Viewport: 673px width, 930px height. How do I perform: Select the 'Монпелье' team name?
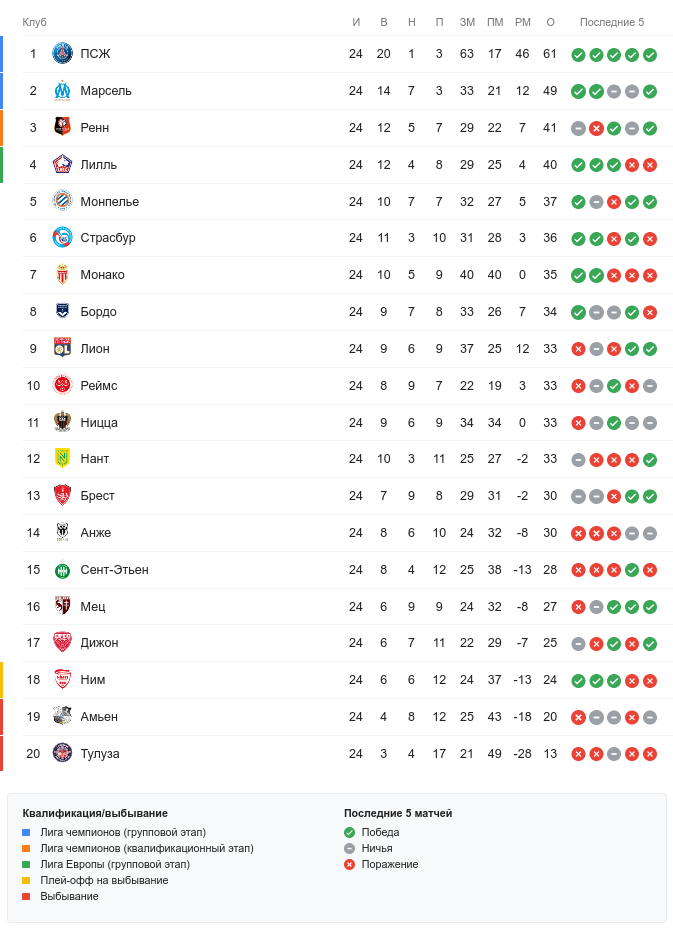110,202
